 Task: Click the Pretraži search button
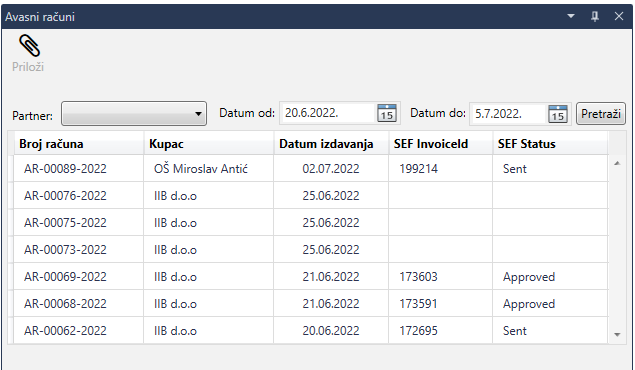click(x=601, y=114)
